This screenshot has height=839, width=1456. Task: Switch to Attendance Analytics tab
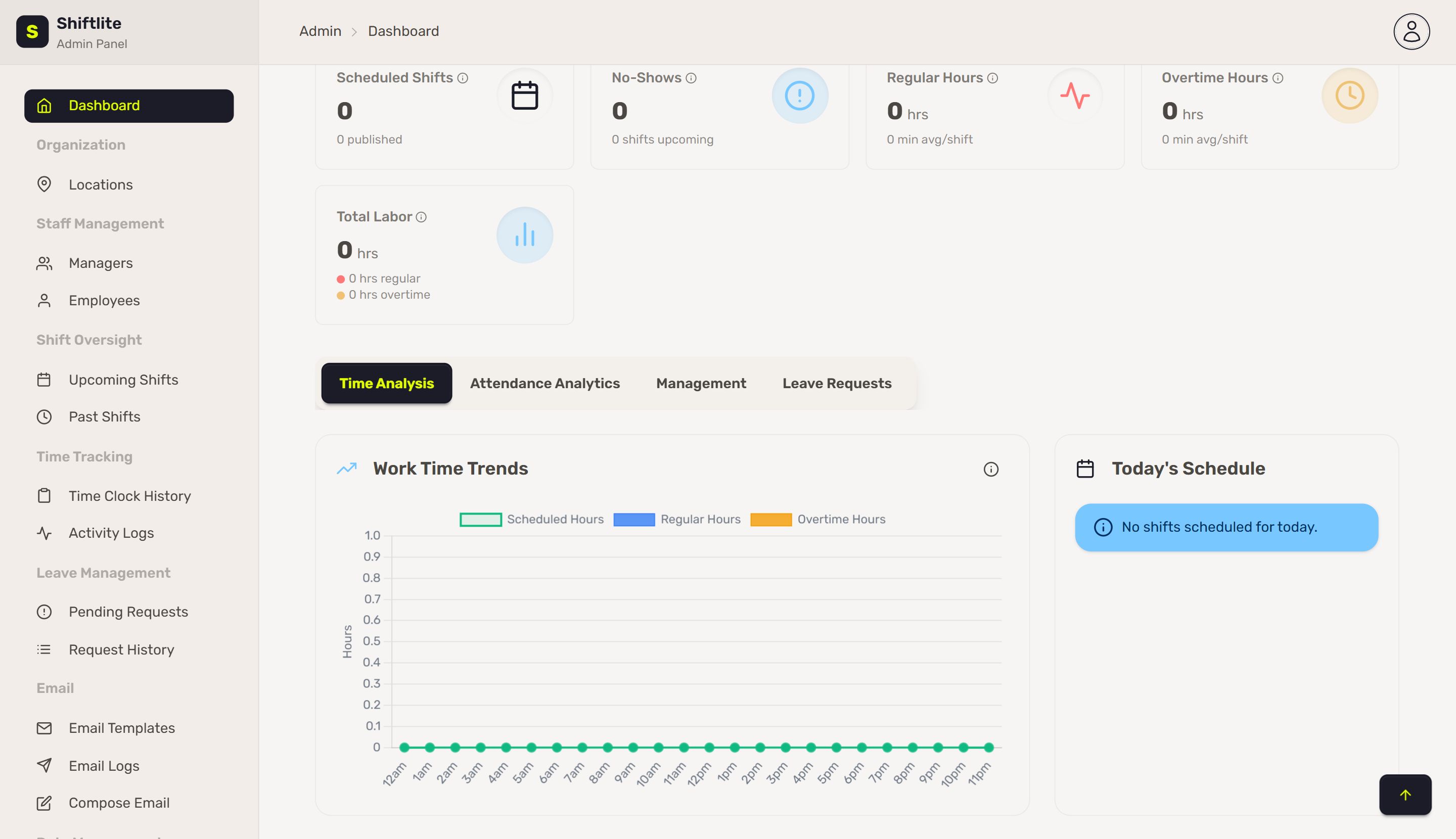(x=544, y=383)
